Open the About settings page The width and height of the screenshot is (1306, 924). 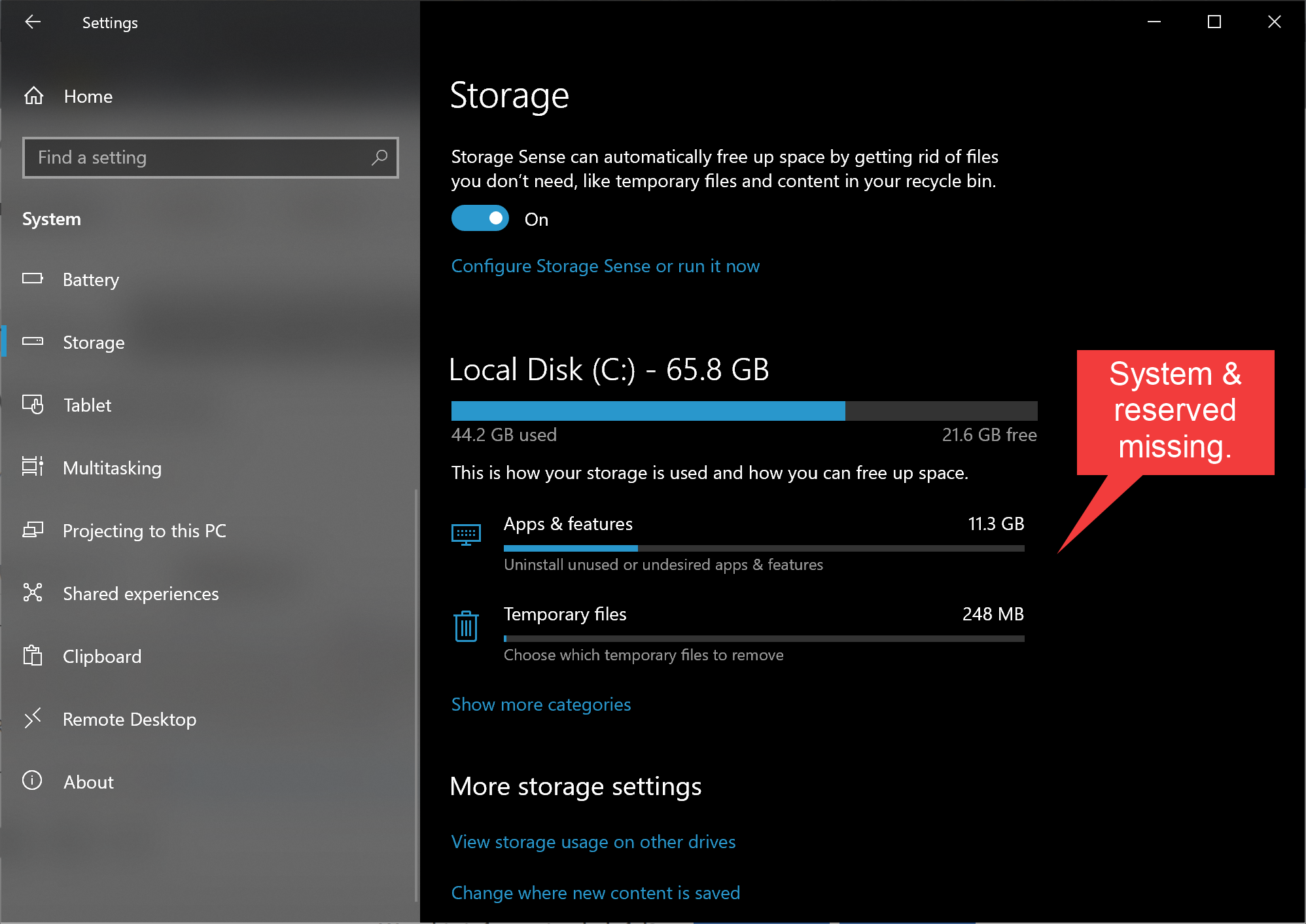pyautogui.click(x=88, y=782)
